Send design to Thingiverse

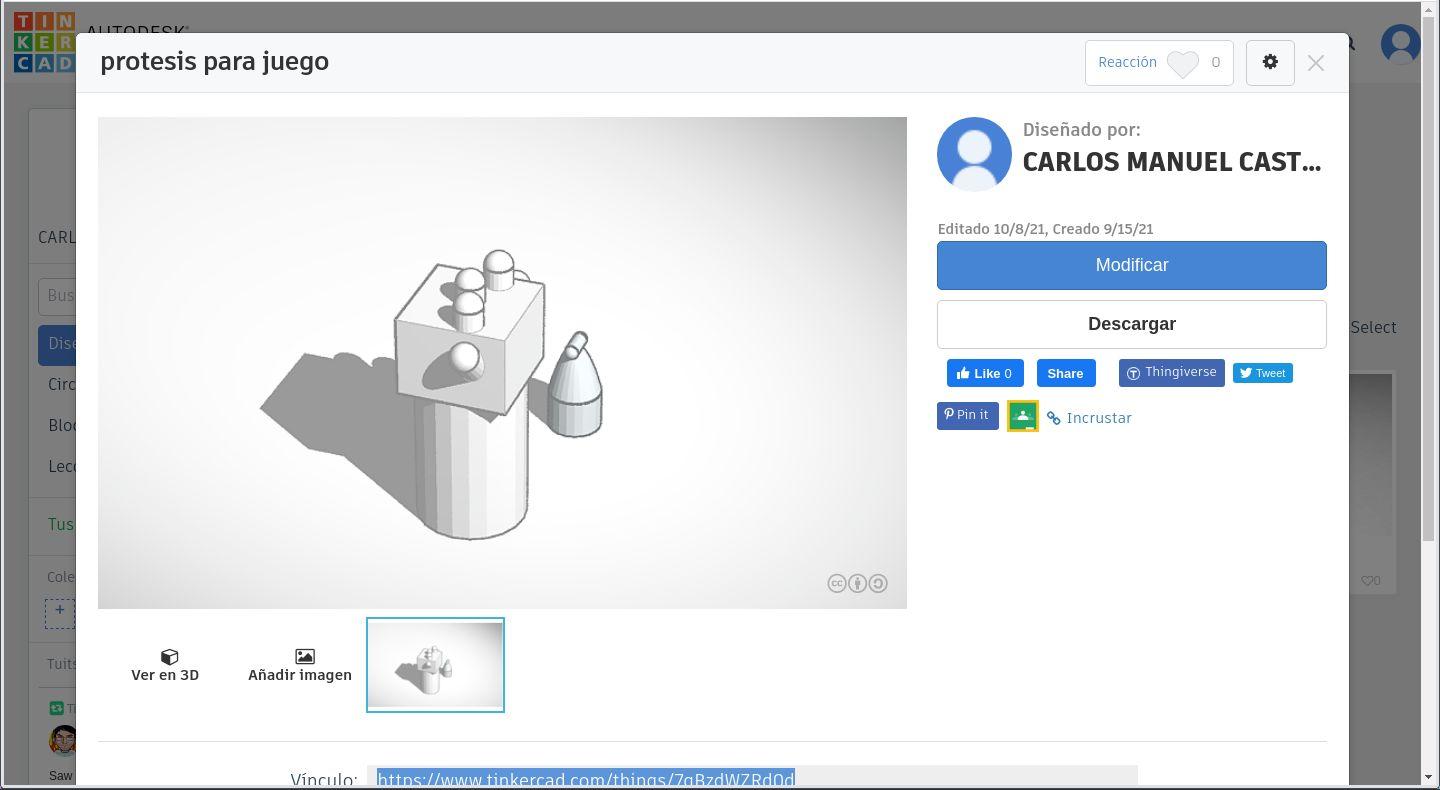(1171, 373)
